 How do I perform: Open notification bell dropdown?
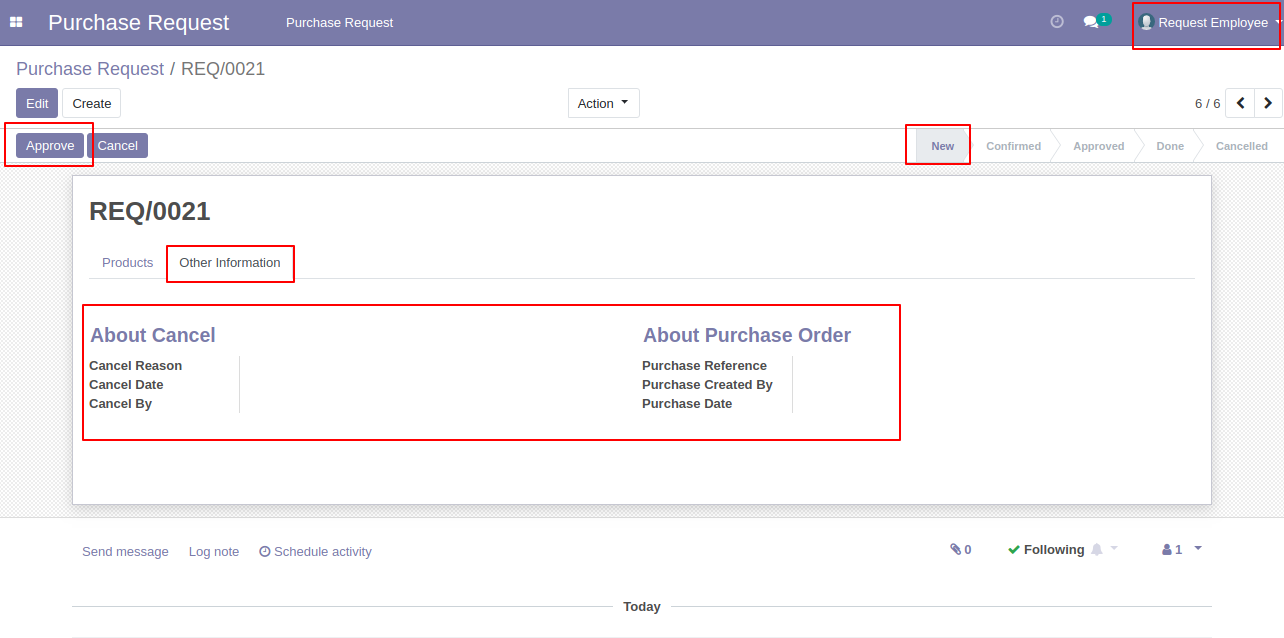click(1104, 549)
